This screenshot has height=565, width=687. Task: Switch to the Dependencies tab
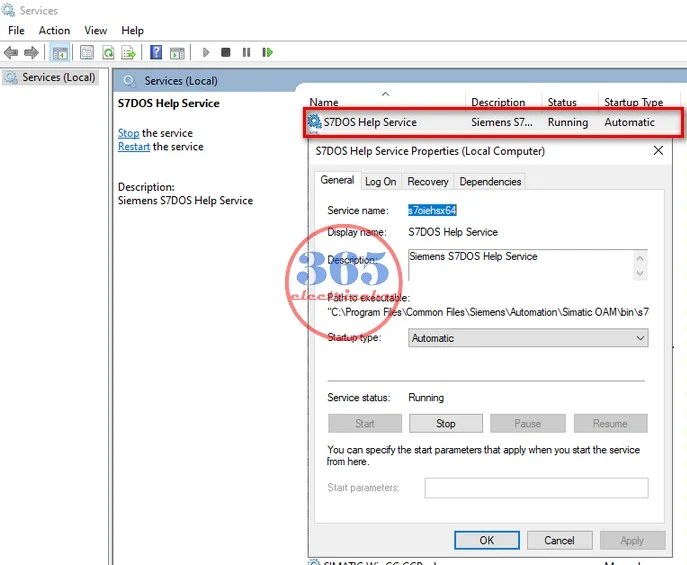(x=490, y=182)
